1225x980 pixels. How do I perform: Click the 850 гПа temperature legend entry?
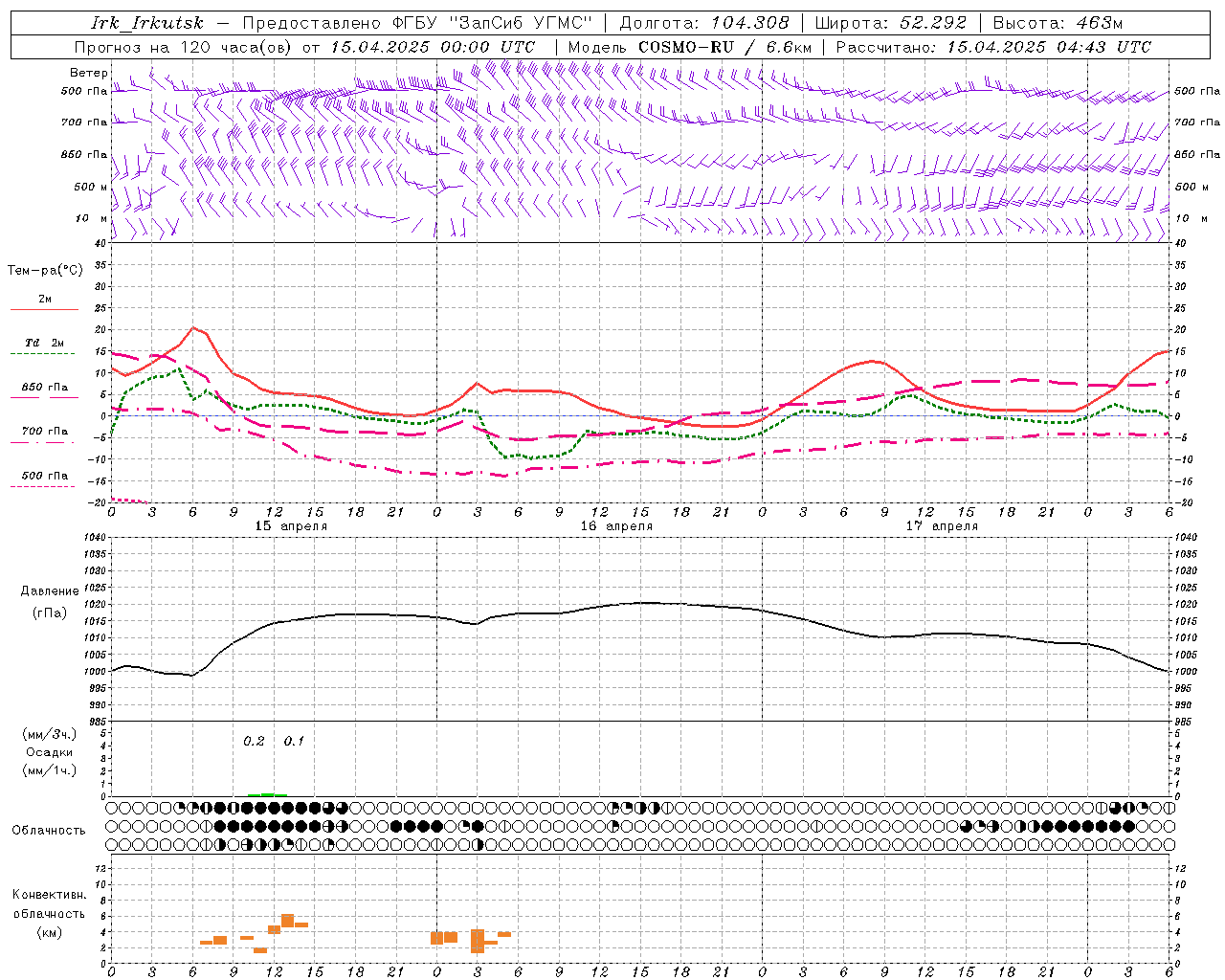coord(45,388)
